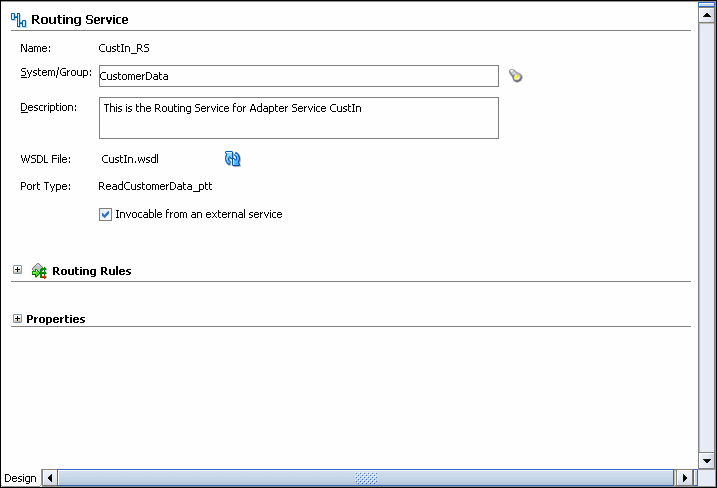Click the vertical scrollbar up arrow

pyautogui.click(x=707, y=15)
